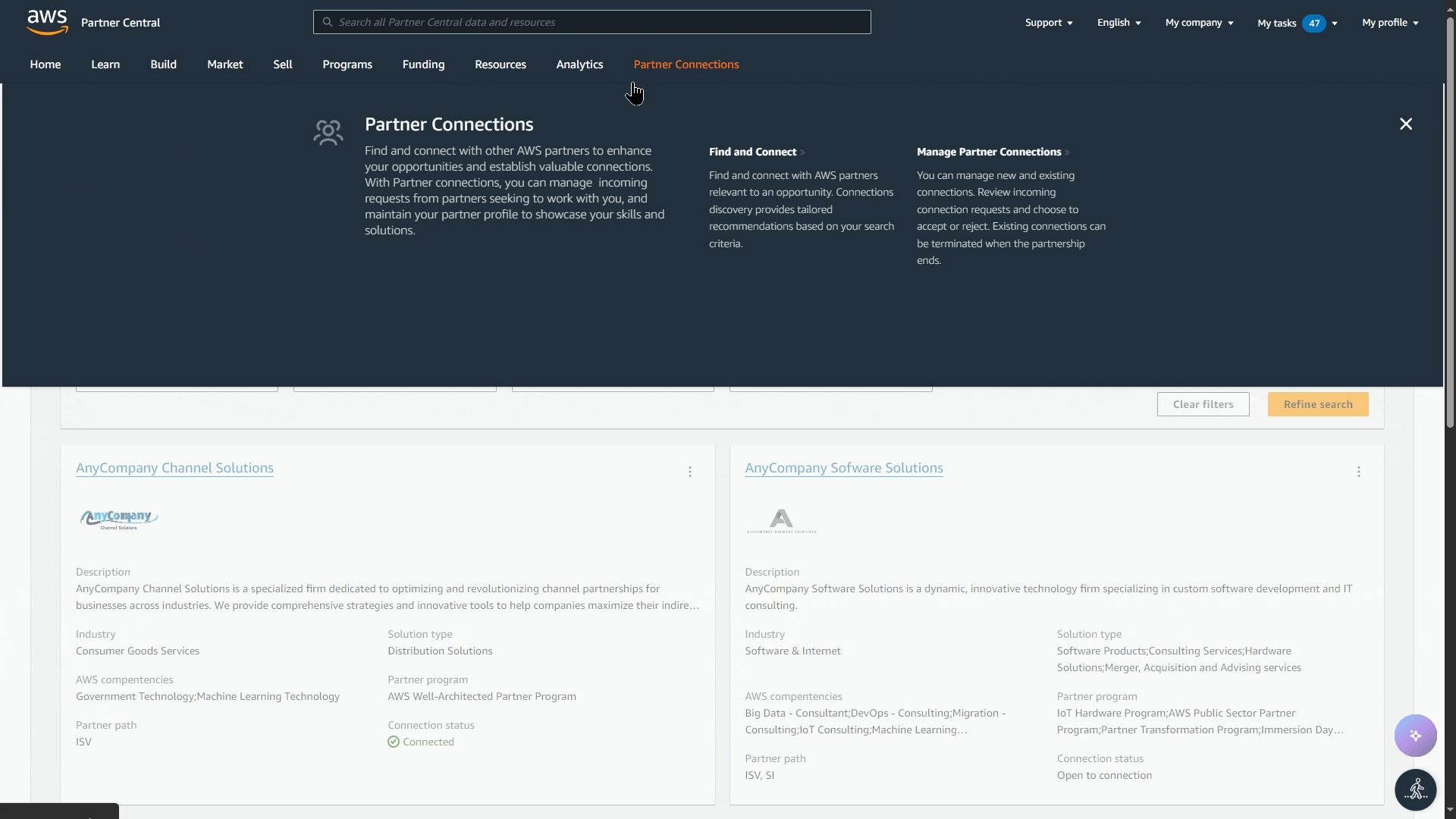Open AnyCompany Channel Solutions kebab menu
The height and width of the screenshot is (819, 1456).
pos(689,472)
